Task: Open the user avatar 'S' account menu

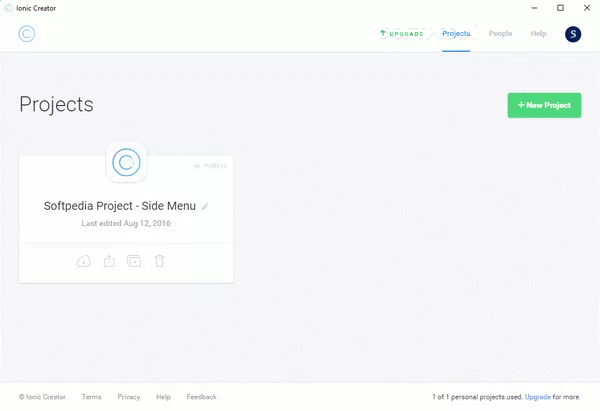Action: point(573,34)
